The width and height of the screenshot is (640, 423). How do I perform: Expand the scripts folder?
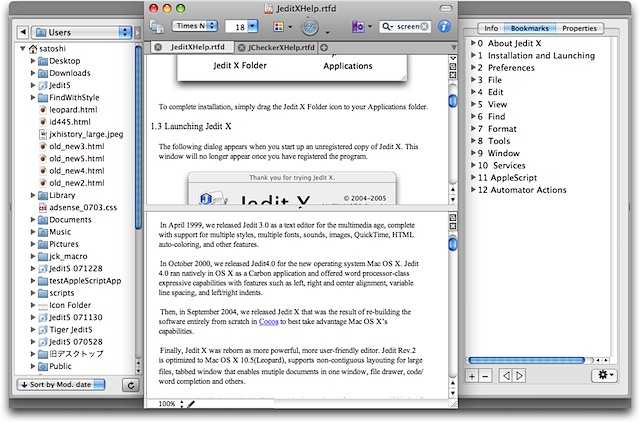33,293
